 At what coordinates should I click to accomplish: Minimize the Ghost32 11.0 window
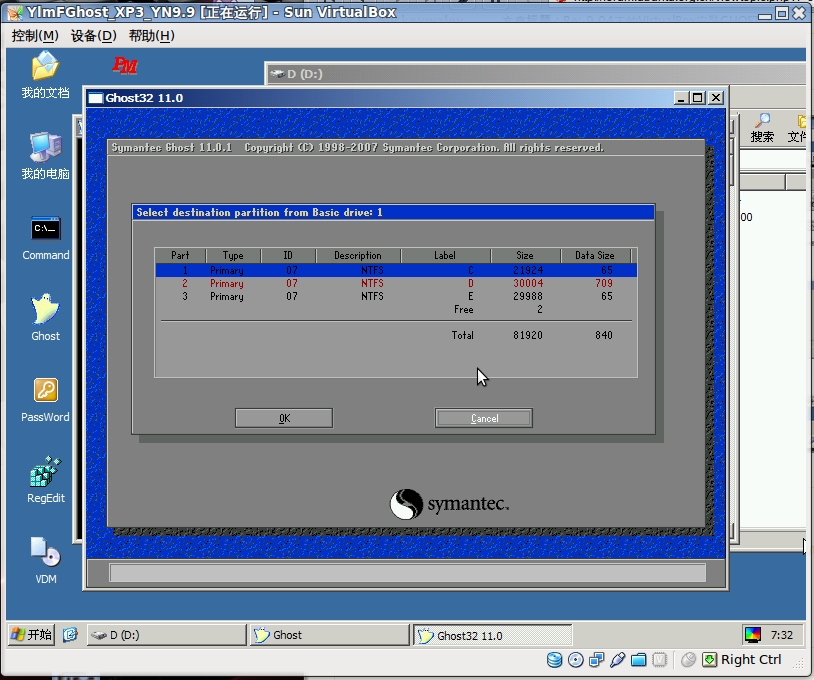tap(681, 98)
